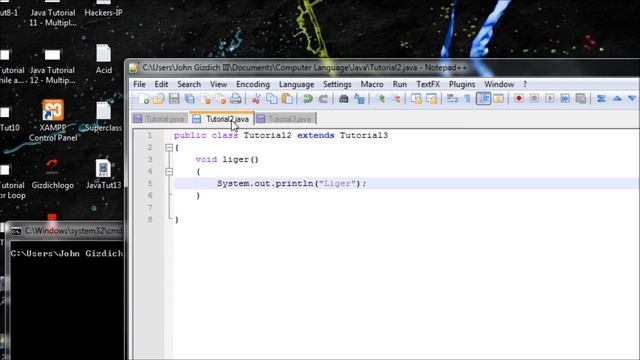Click 'Tutorial3' in the class declaration
640x360 pixels.
(x=364, y=136)
